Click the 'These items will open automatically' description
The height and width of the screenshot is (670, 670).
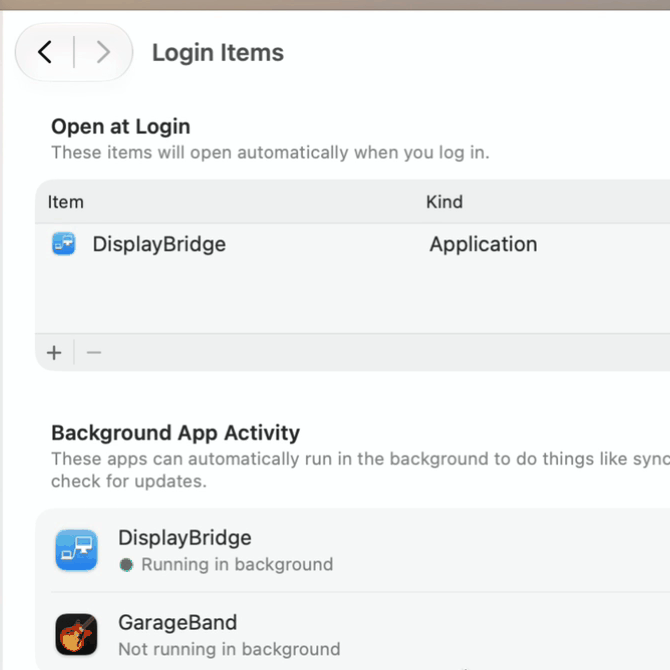click(x=270, y=153)
